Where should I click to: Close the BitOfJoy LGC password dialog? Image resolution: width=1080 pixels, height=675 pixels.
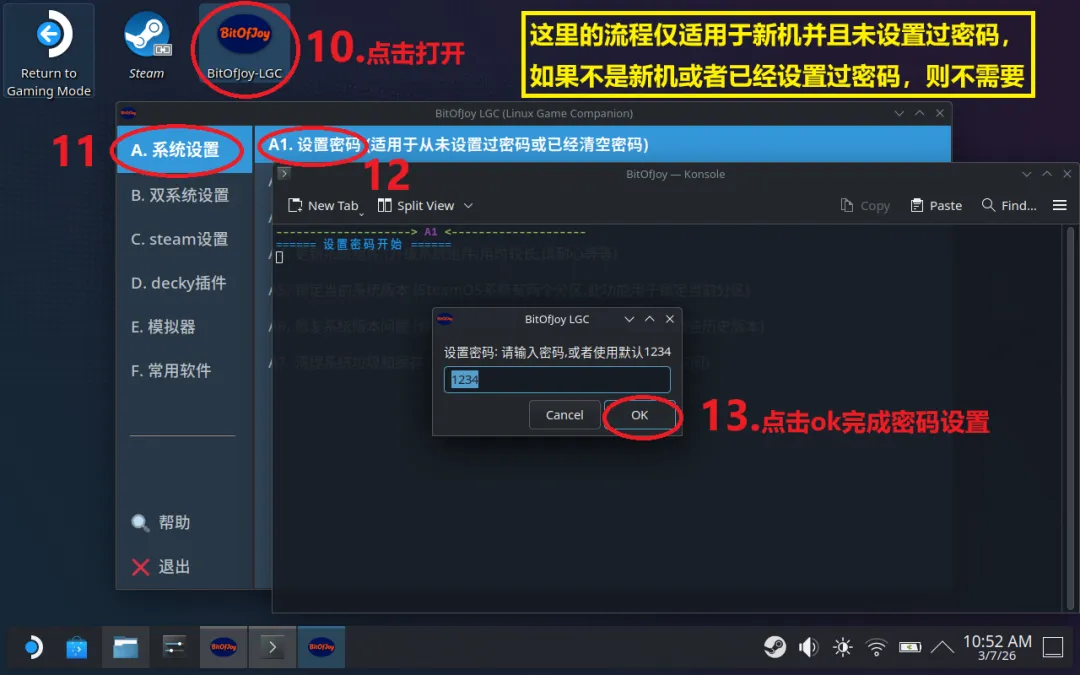tap(669, 319)
